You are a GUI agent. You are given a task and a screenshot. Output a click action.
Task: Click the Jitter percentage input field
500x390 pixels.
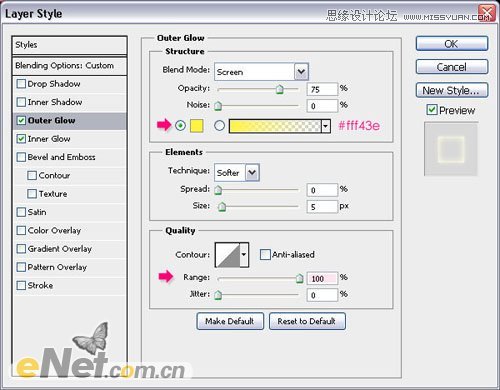point(322,295)
